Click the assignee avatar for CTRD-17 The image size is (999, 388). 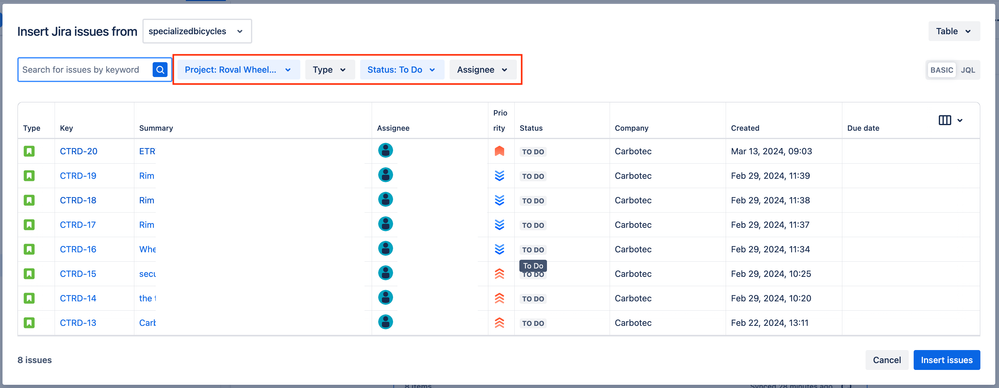(385, 224)
